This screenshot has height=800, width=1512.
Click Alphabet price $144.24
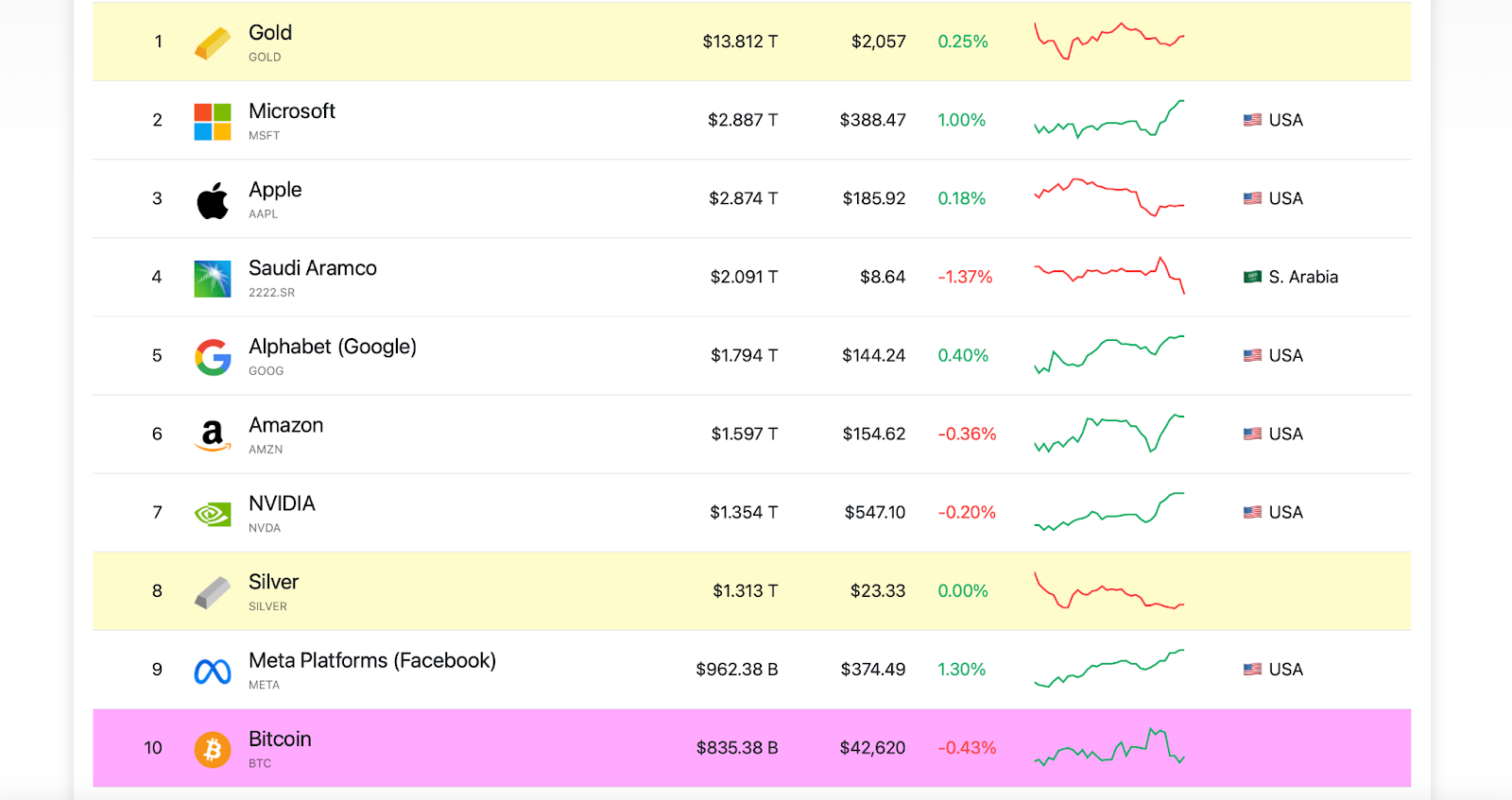point(874,355)
